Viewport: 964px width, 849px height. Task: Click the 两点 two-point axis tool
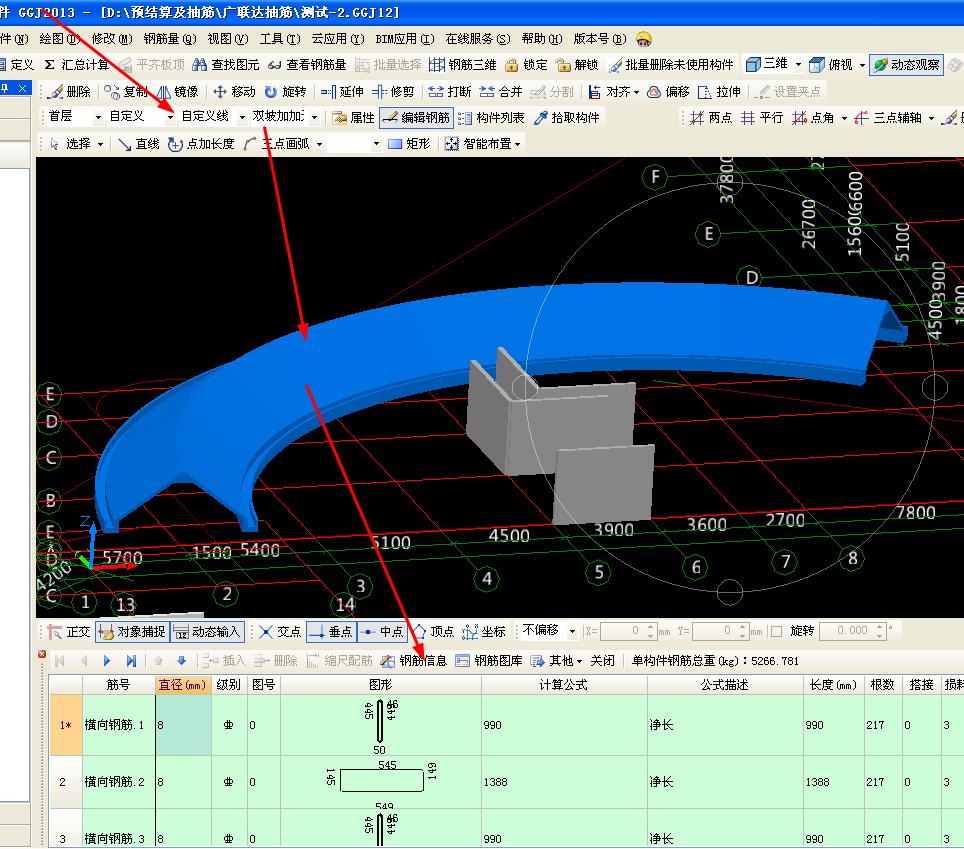(711, 117)
